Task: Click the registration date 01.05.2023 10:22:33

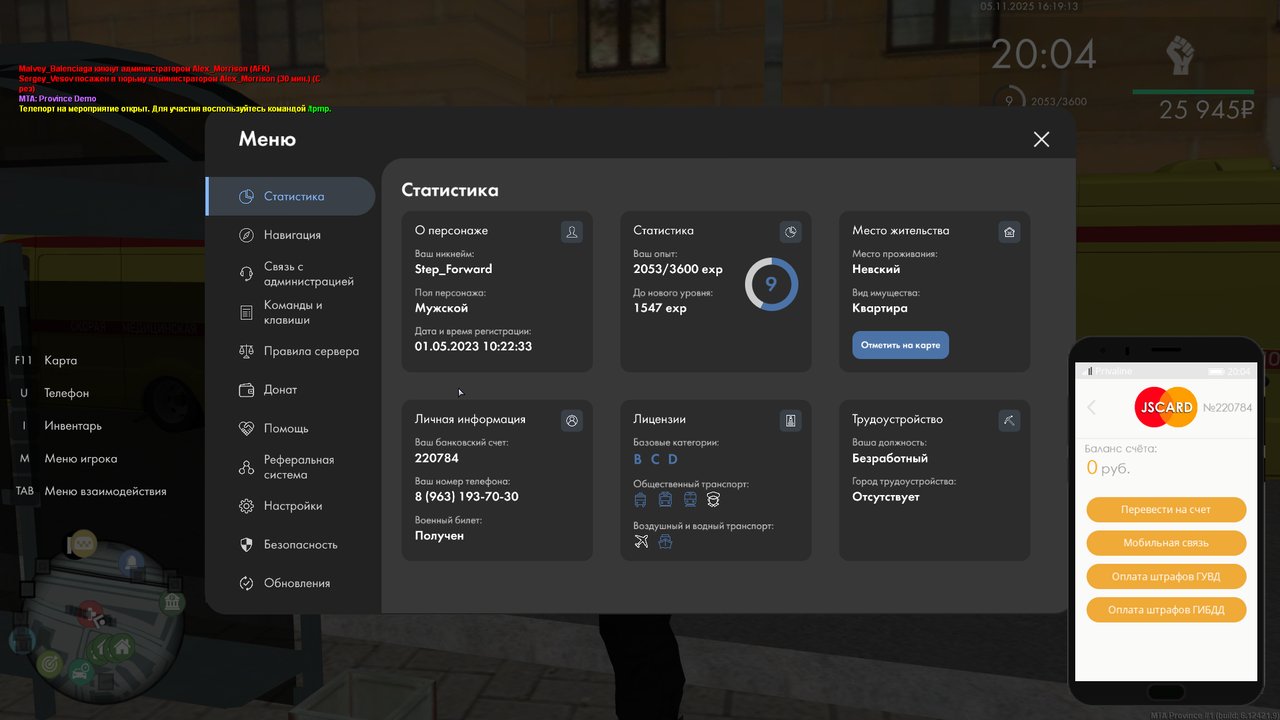Action: pyautogui.click(x=473, y=347)
